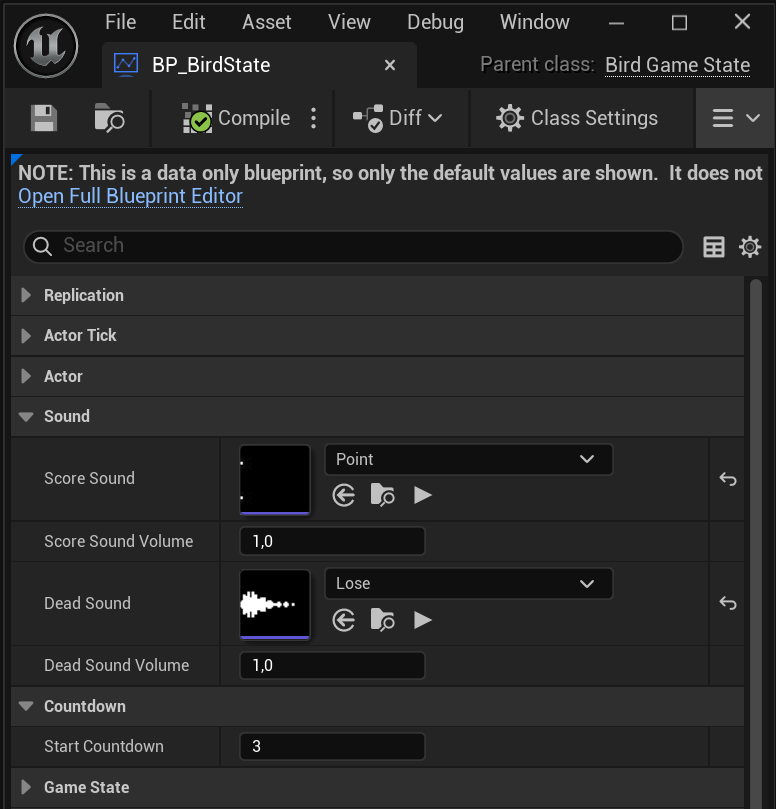Save the blueprint with the floppy disk icon
This screenshot has width=776, height=809.
(x=44, y=118)
